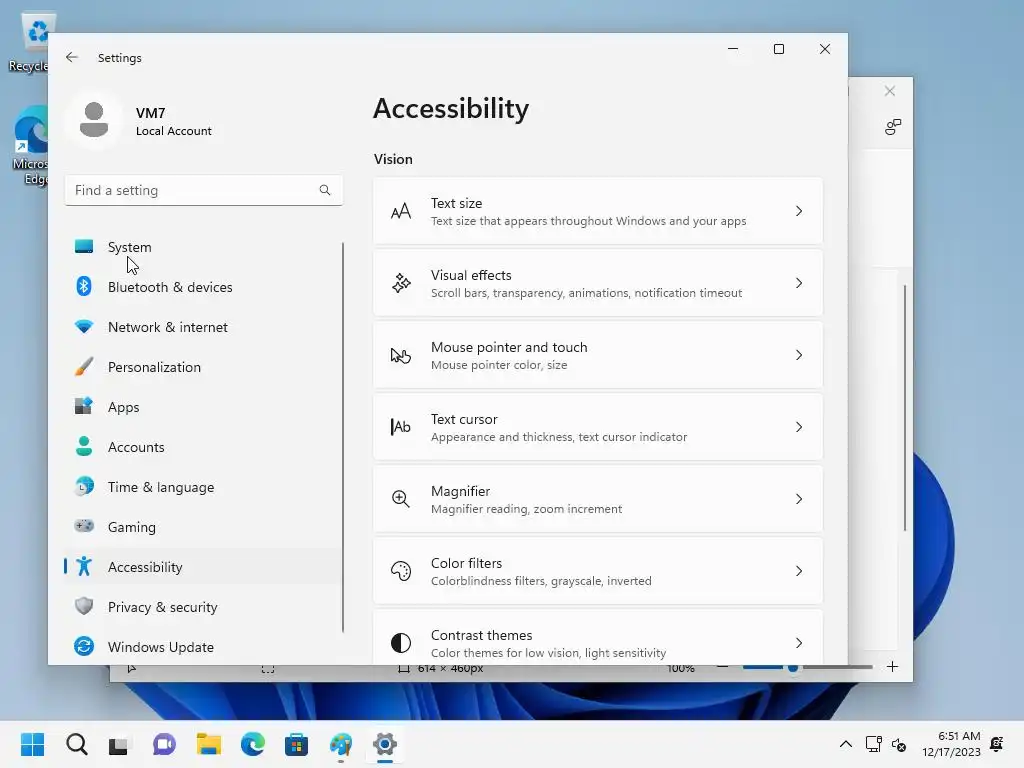Screen dimensions: 1024x768
Task: Click the zoom slider in background window
Action: (x=808, y=667)
